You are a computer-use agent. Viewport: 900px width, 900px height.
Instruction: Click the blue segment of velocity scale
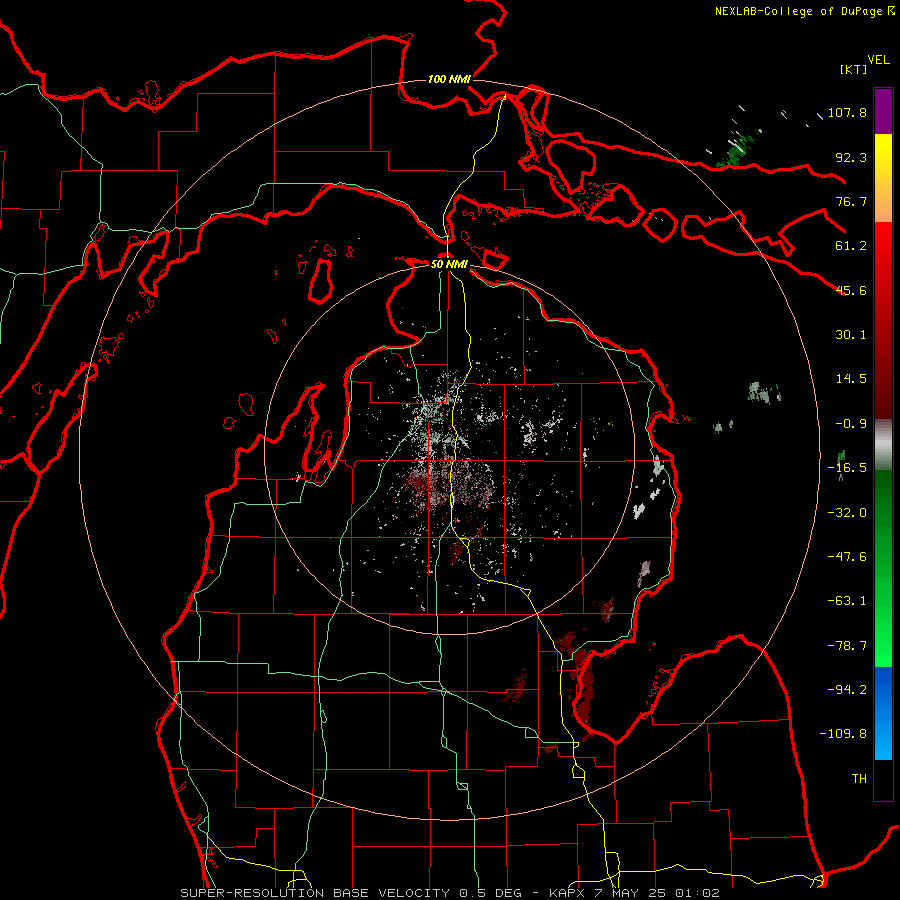(883, 713)
